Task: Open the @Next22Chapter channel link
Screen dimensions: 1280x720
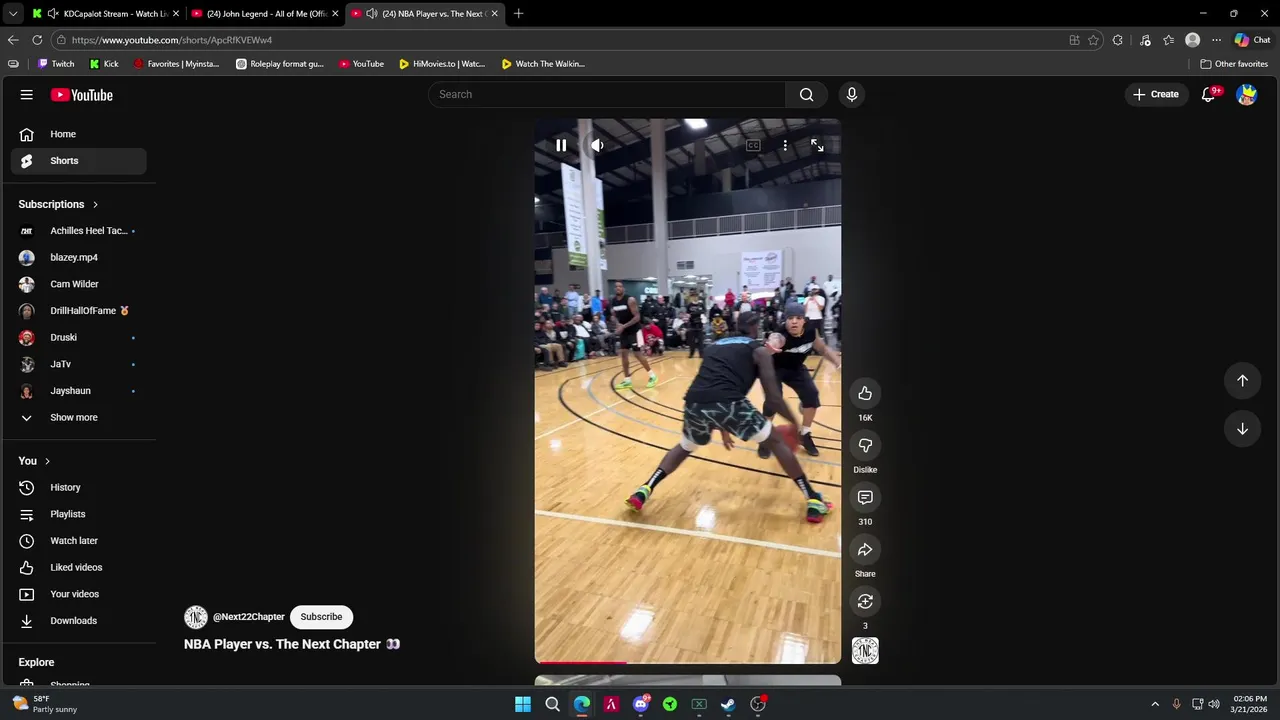Action: coord(249,617)
